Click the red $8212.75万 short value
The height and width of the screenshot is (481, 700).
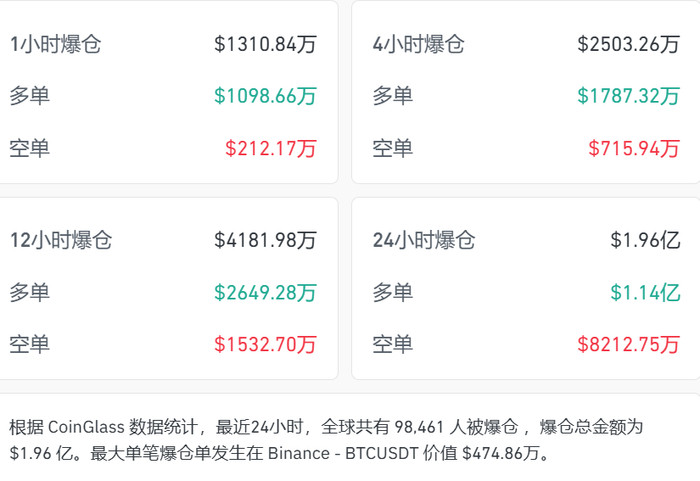pyautogui.click(x=628, y=344)
